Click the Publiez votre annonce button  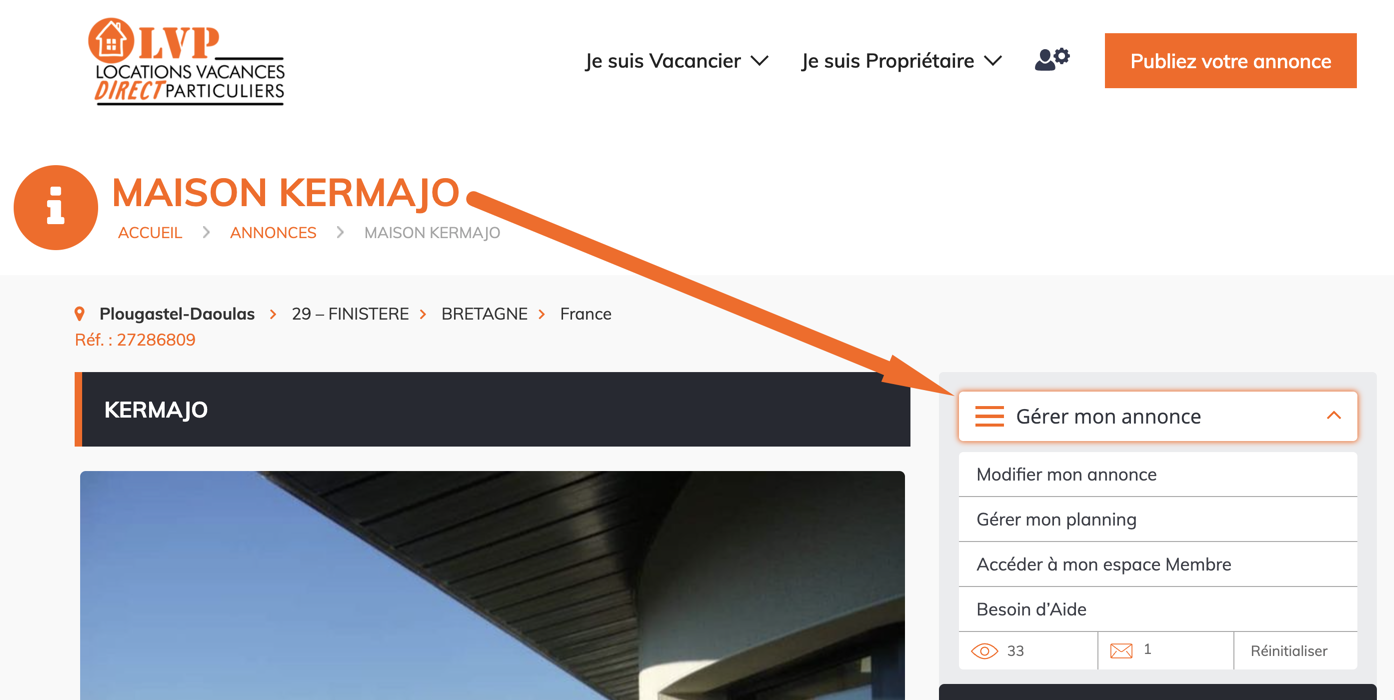point(1230,61)
